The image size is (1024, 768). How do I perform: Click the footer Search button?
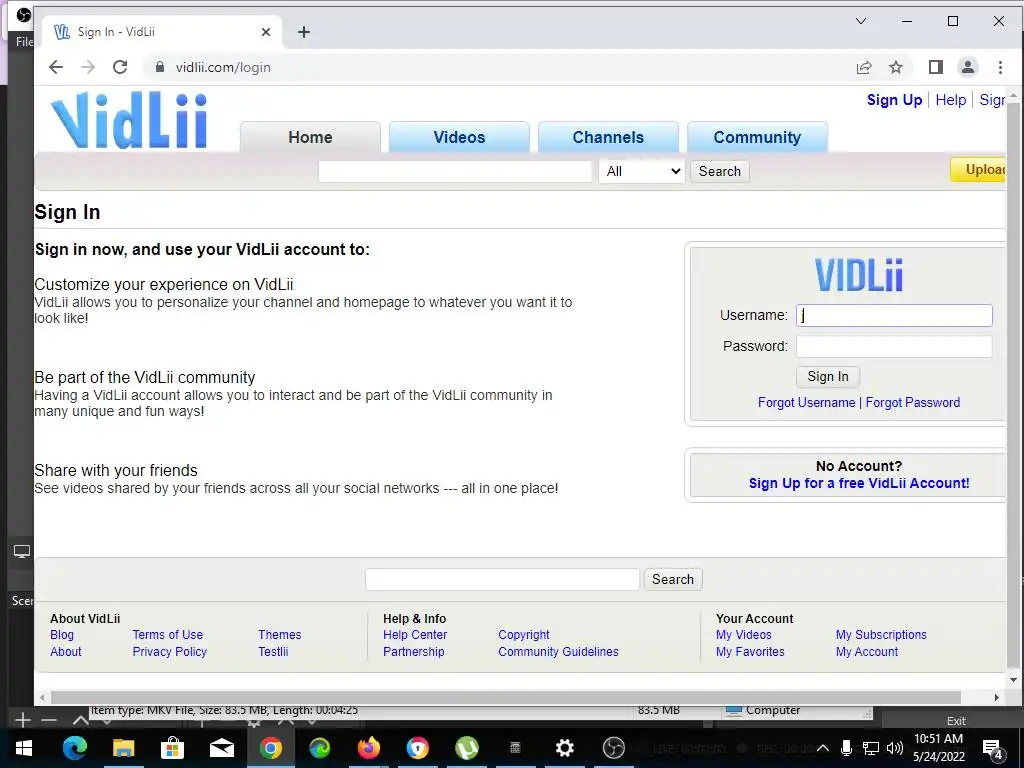[x=673, y=579]
